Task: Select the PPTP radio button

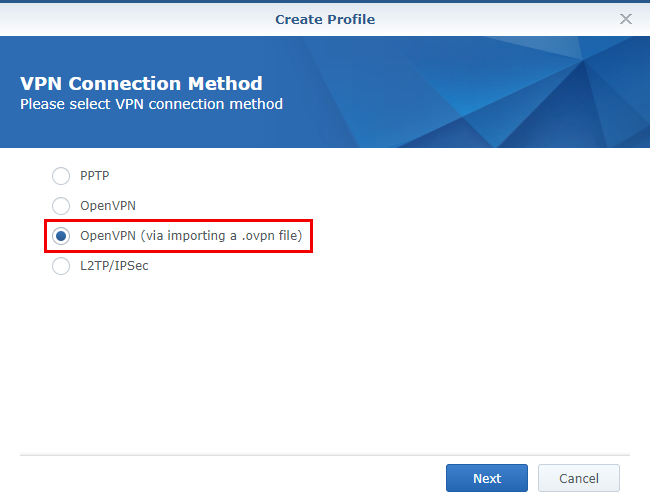Action: click(61, 176)
